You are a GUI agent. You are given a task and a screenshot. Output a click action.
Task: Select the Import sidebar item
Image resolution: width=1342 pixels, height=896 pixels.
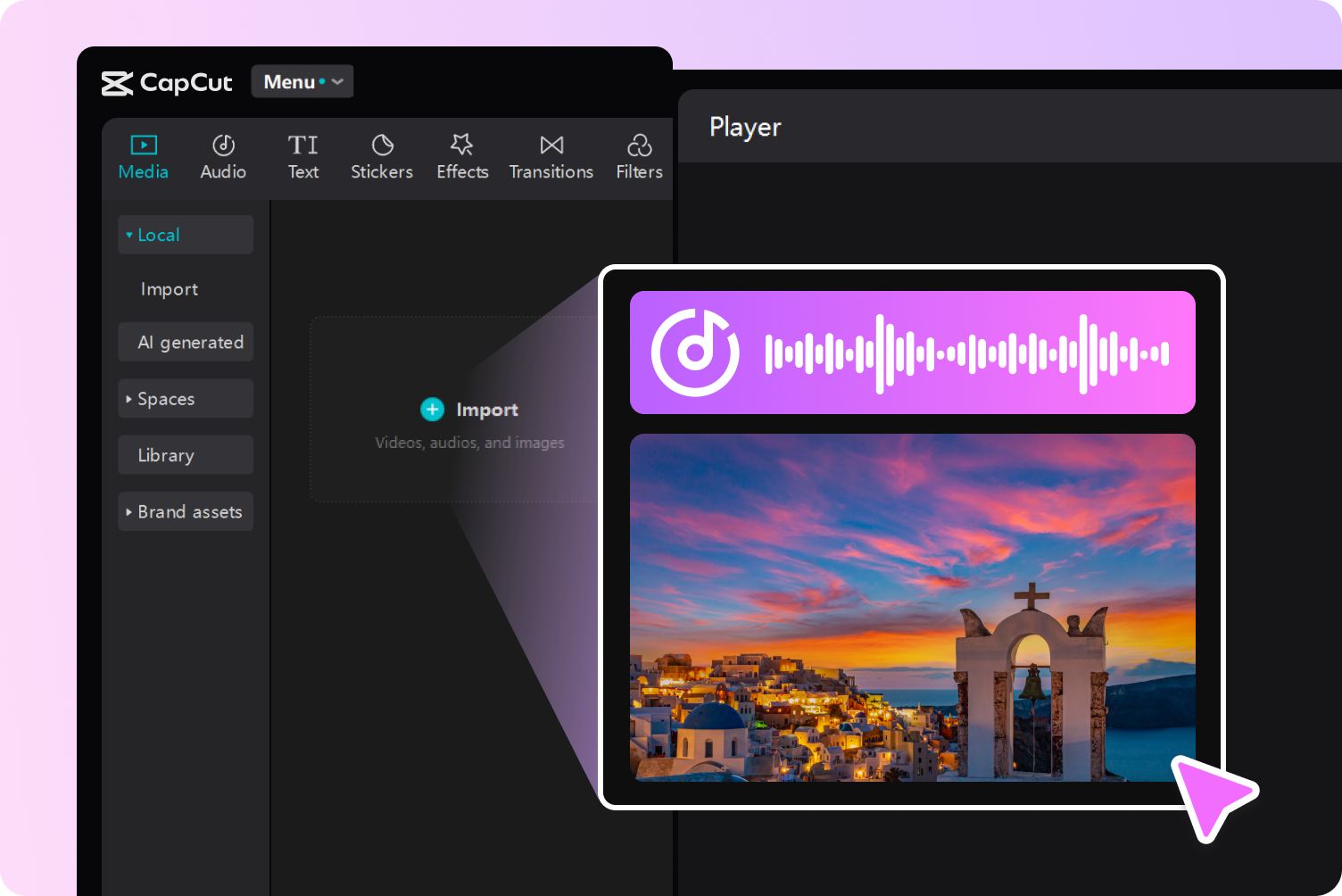[x=169, y=288]
